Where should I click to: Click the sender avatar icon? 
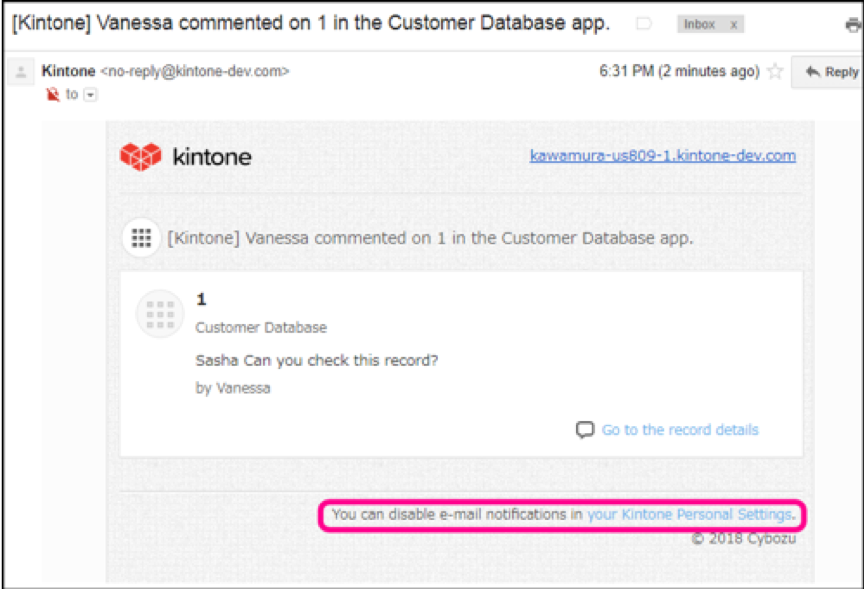coord(20,72)
